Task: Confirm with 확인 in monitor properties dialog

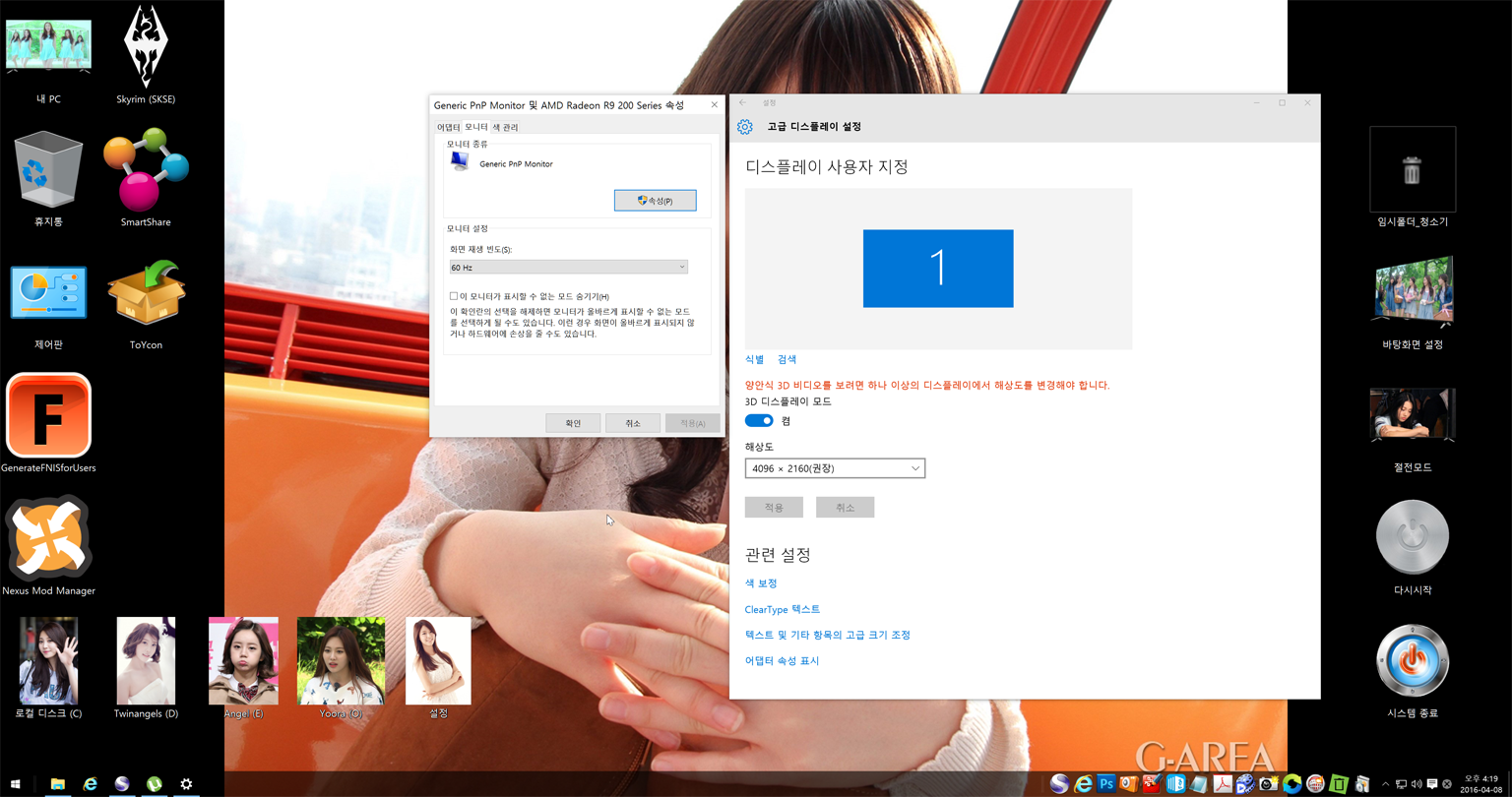Action: tap(573, 423)
